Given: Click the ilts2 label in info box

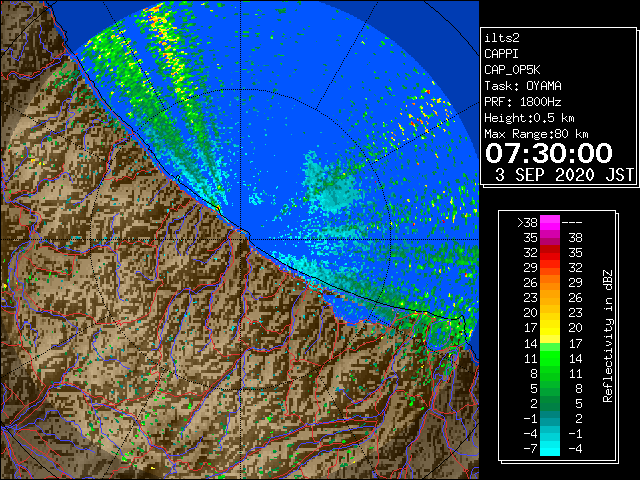Looking at the screenshot, I should (502, 38).
